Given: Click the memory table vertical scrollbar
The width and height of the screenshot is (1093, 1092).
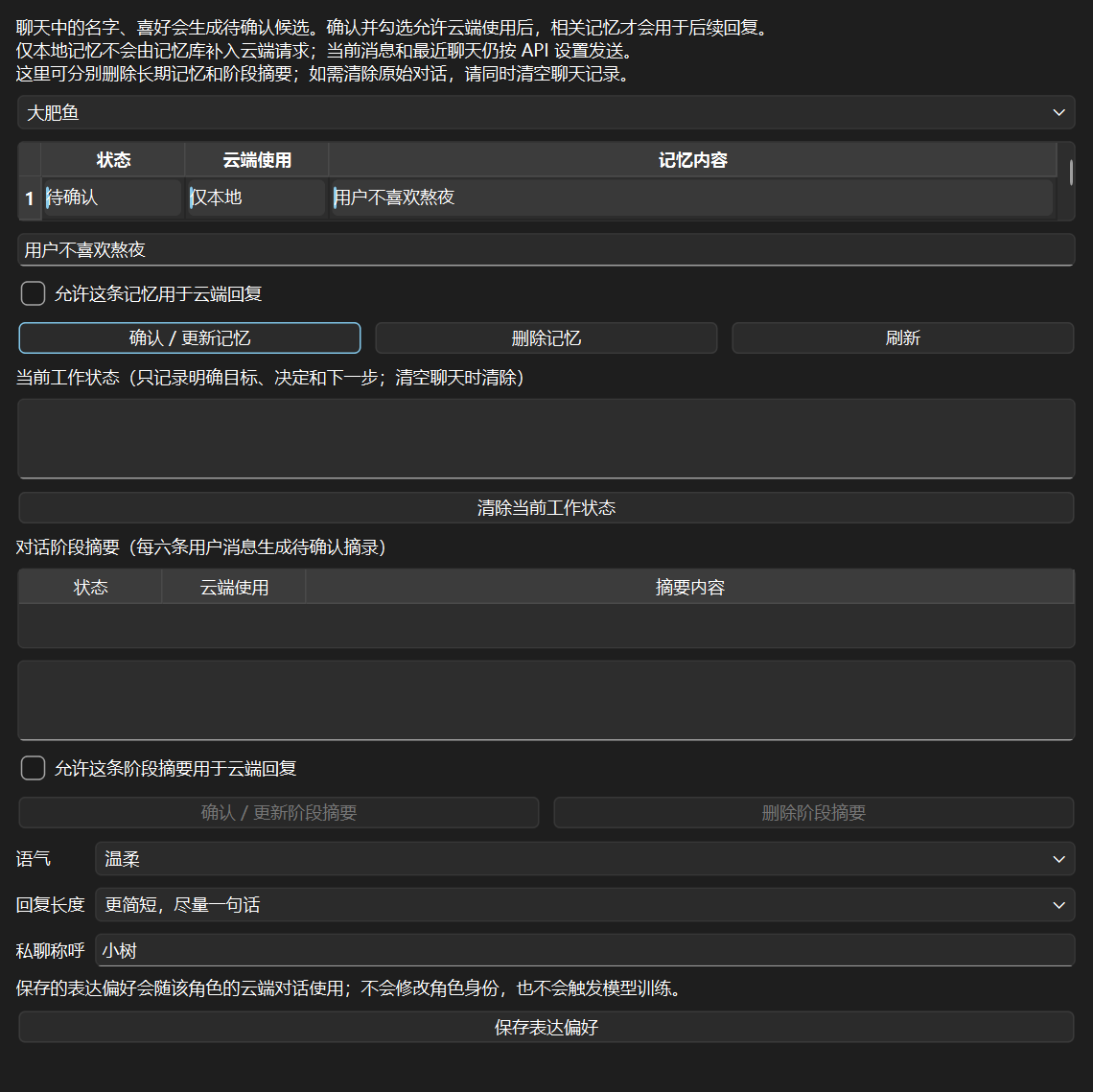Looking at the screenshot, I should [x=1071, y=173].
